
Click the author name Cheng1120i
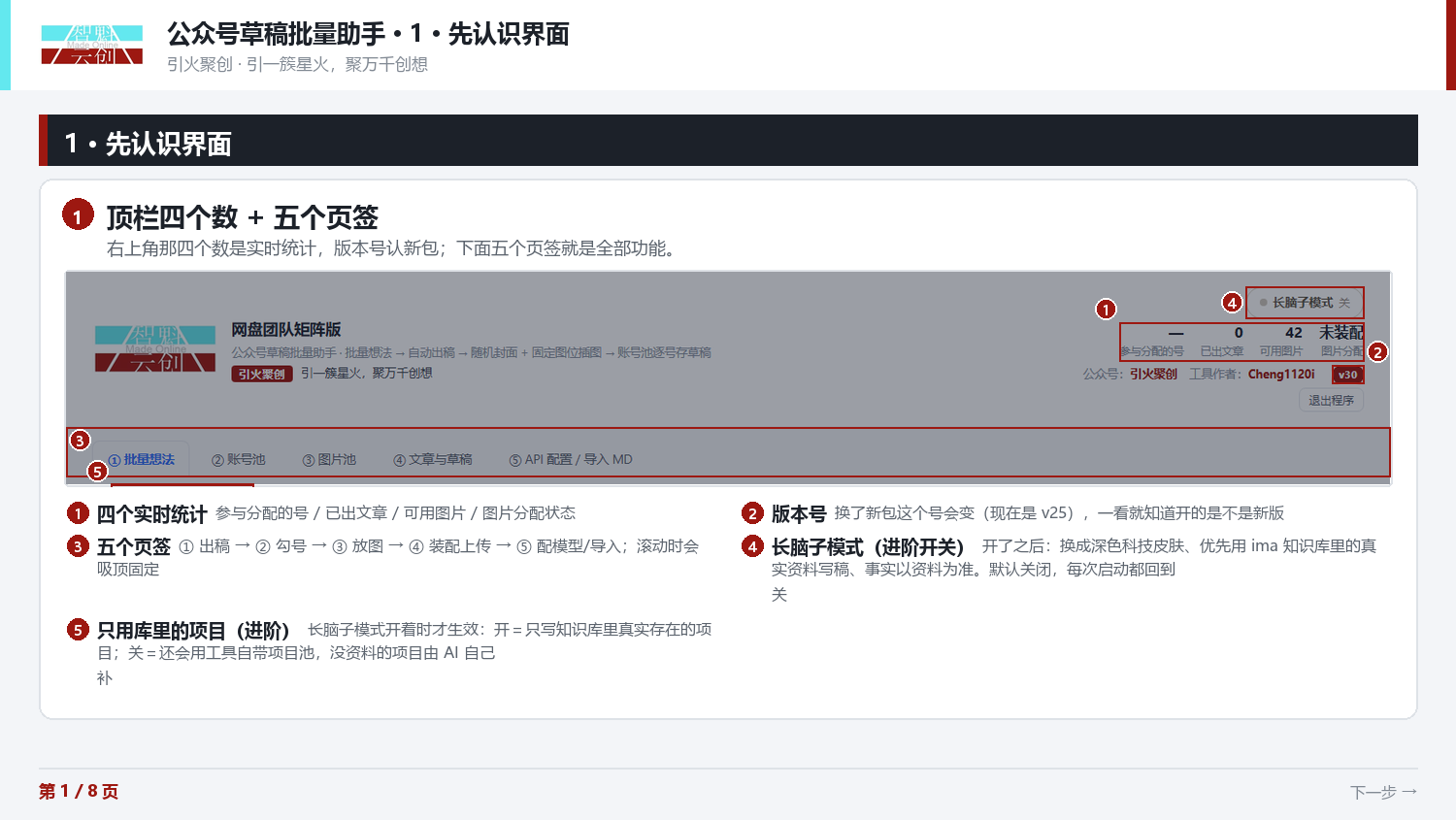click(1281, 375)
